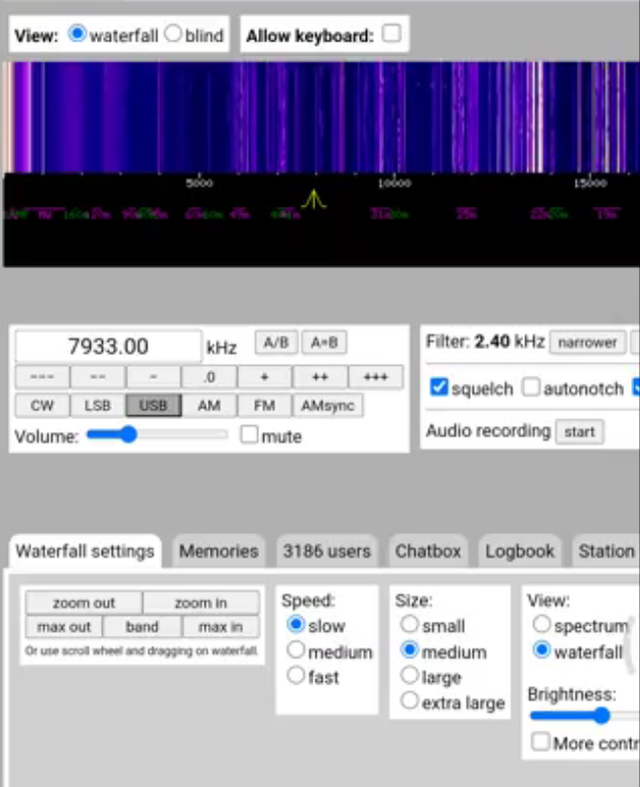Viewport: 640px width, 787px height.
Task: Tune up with the +++ button
Action: coord(376,377)
